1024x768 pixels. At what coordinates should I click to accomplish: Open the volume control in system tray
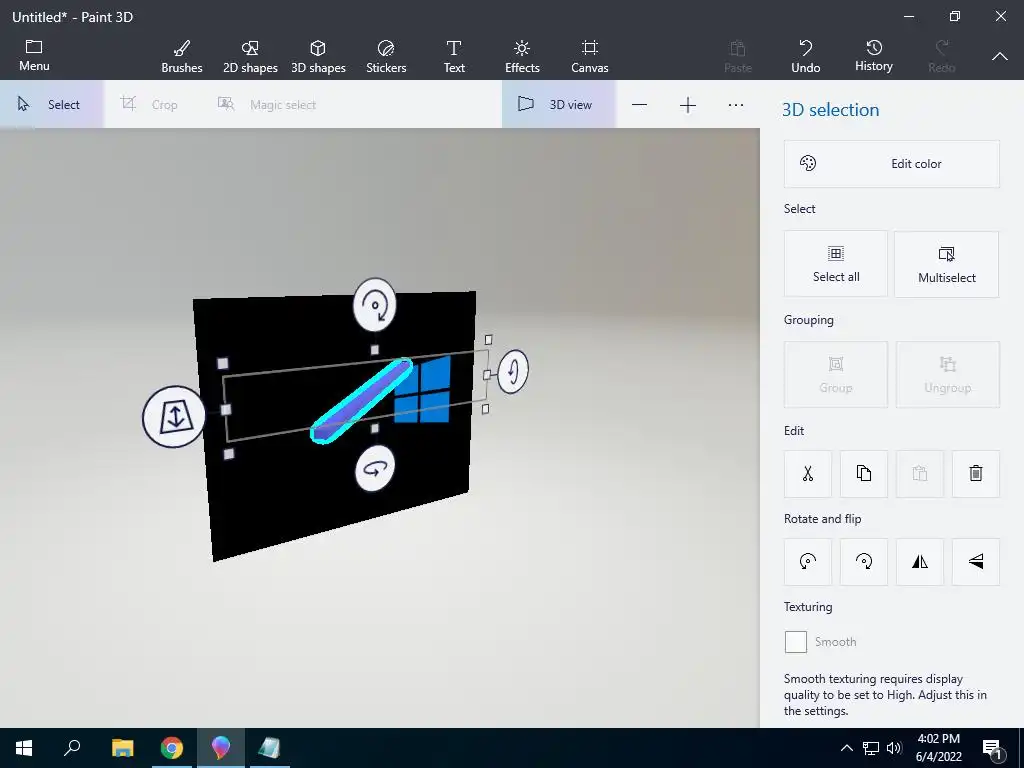pos(894,748)
